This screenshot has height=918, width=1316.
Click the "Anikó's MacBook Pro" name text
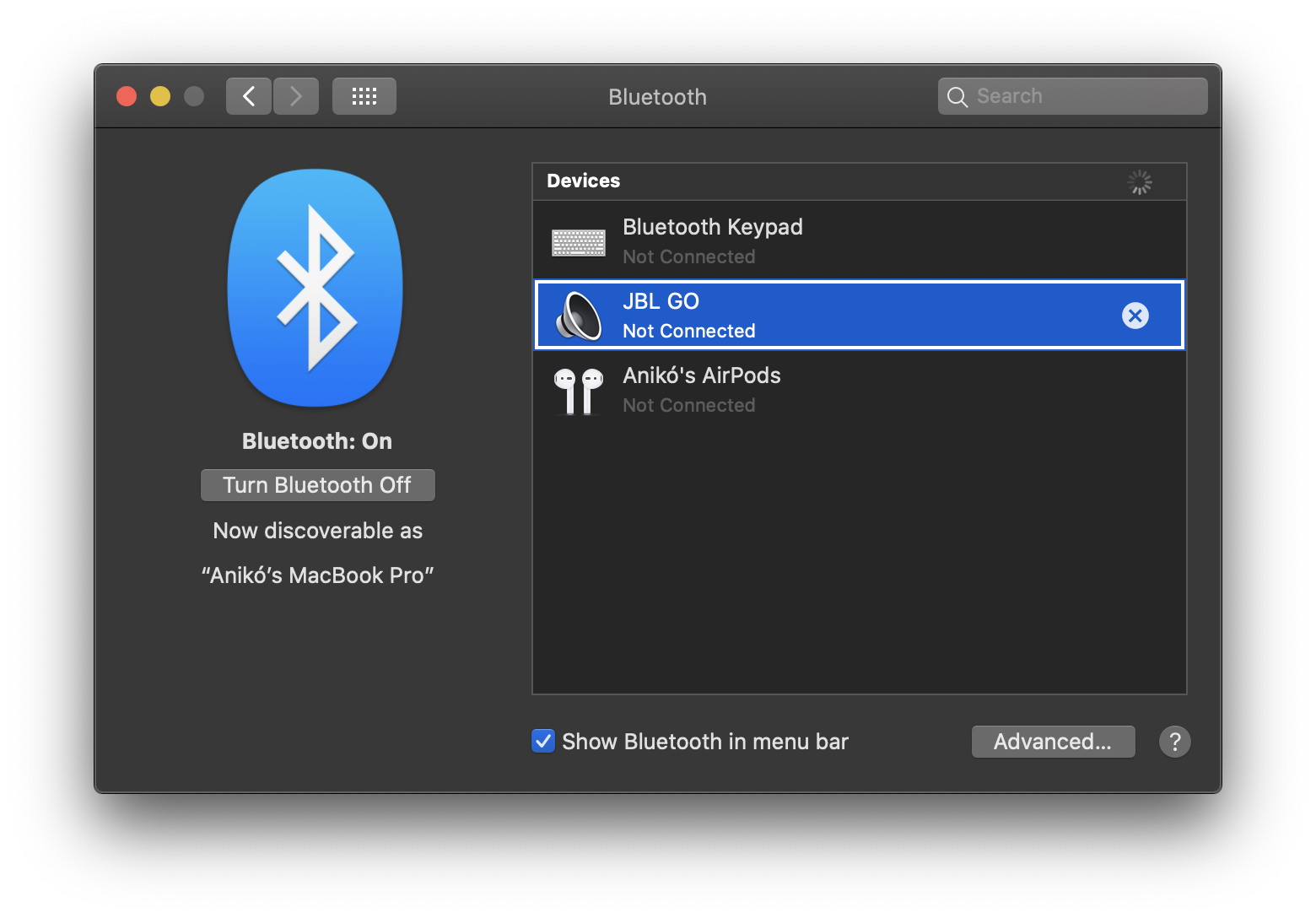(x=317, y=575)
